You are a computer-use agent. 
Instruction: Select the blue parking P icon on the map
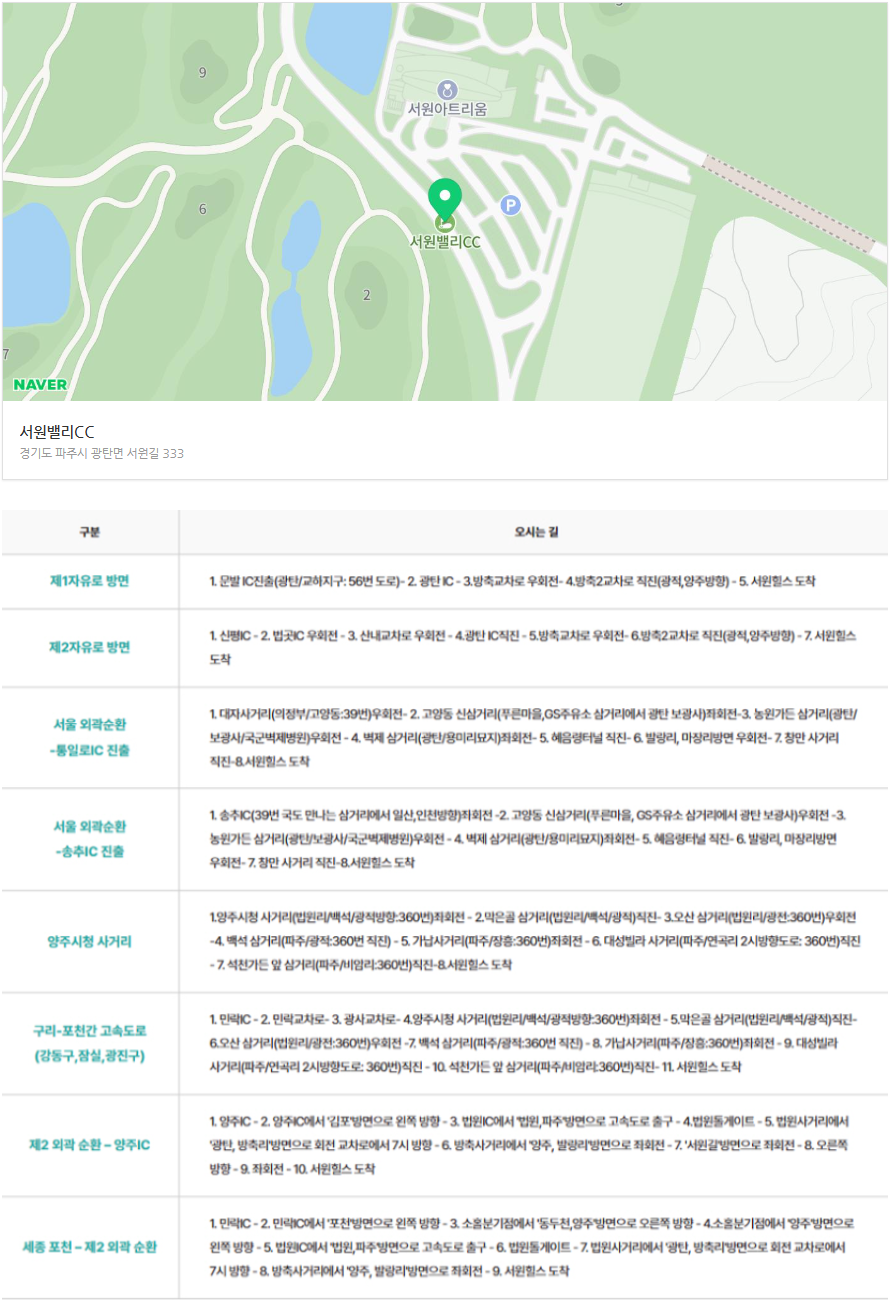pos(510,207)
